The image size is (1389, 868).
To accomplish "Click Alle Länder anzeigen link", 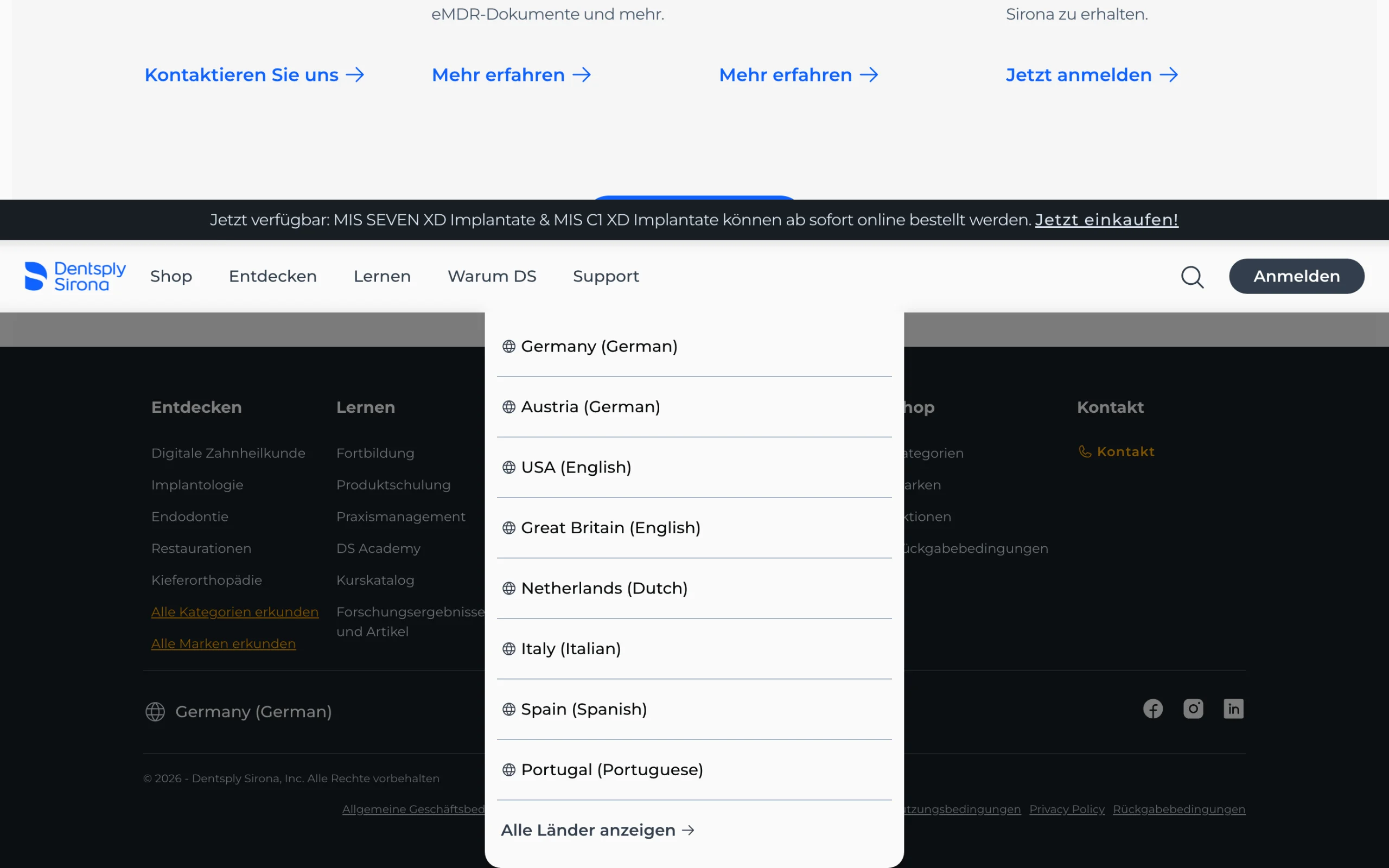I will pos(597,830).
